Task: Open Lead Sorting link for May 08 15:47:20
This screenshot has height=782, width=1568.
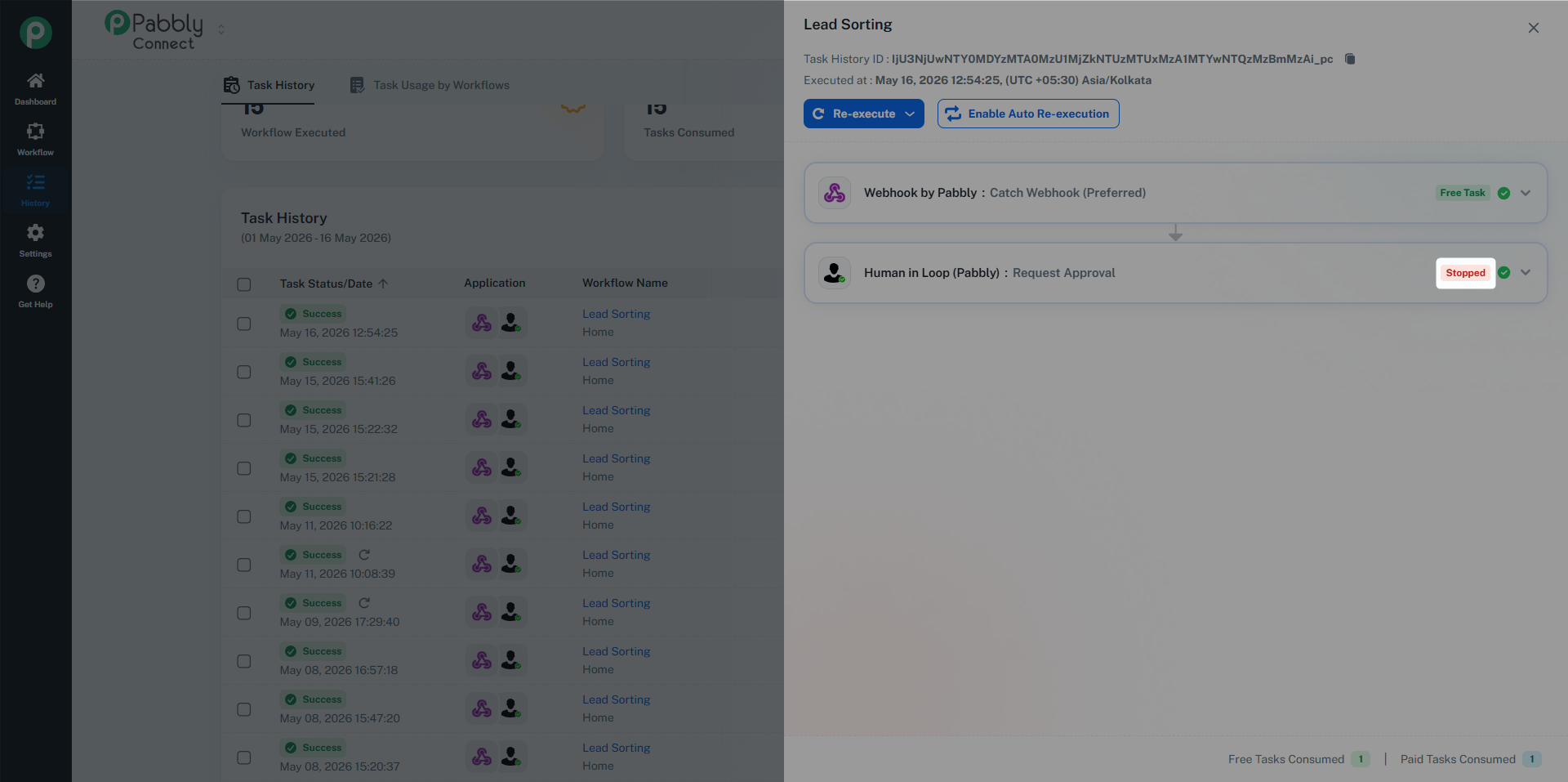Action: click(x=617, y=699)
